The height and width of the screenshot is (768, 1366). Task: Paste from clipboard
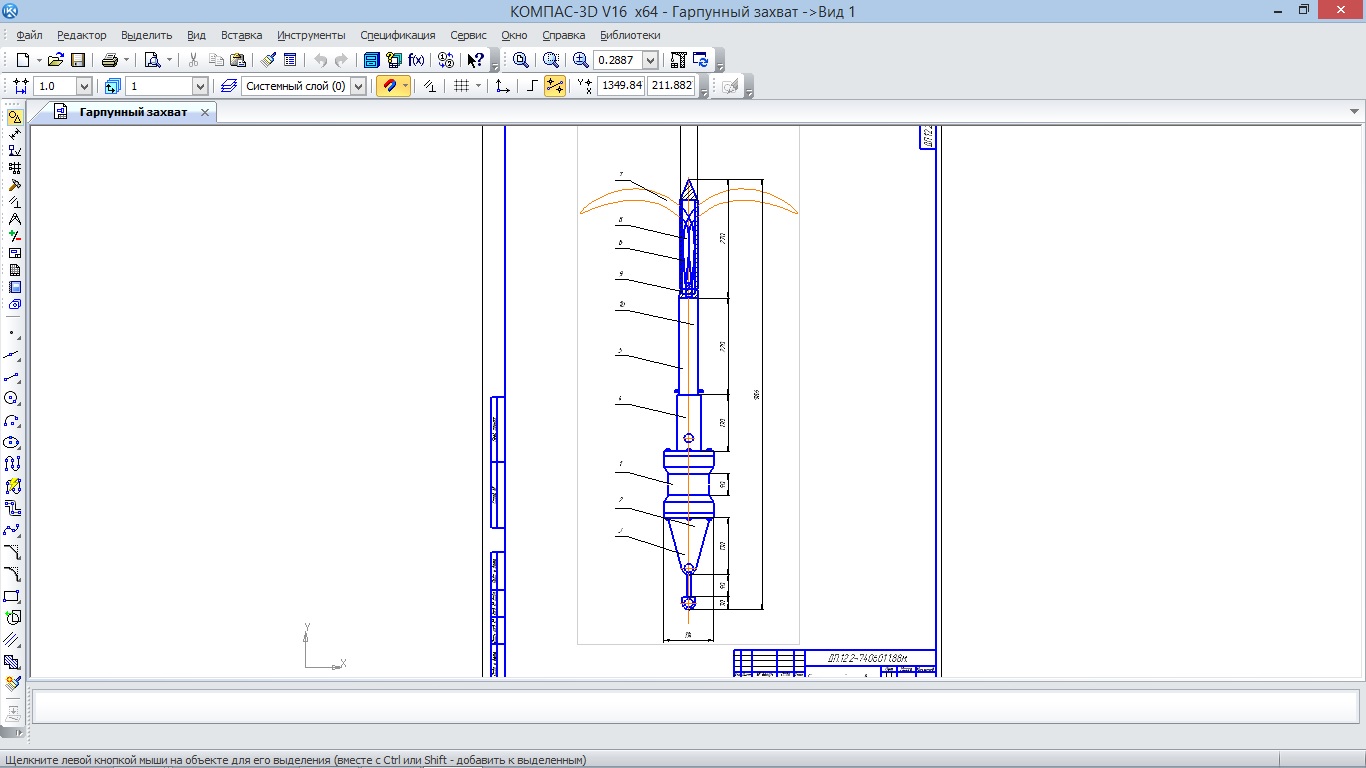pos(237,60)
